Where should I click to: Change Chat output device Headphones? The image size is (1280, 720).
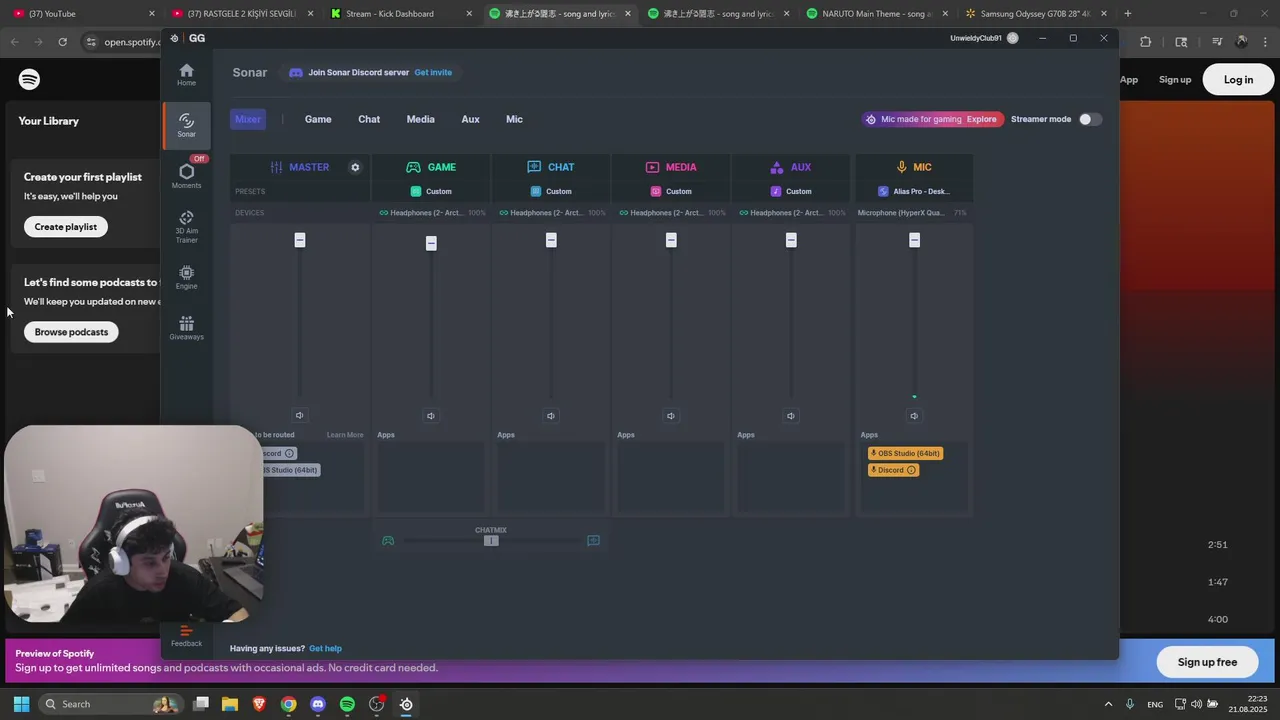coord(552,213)
